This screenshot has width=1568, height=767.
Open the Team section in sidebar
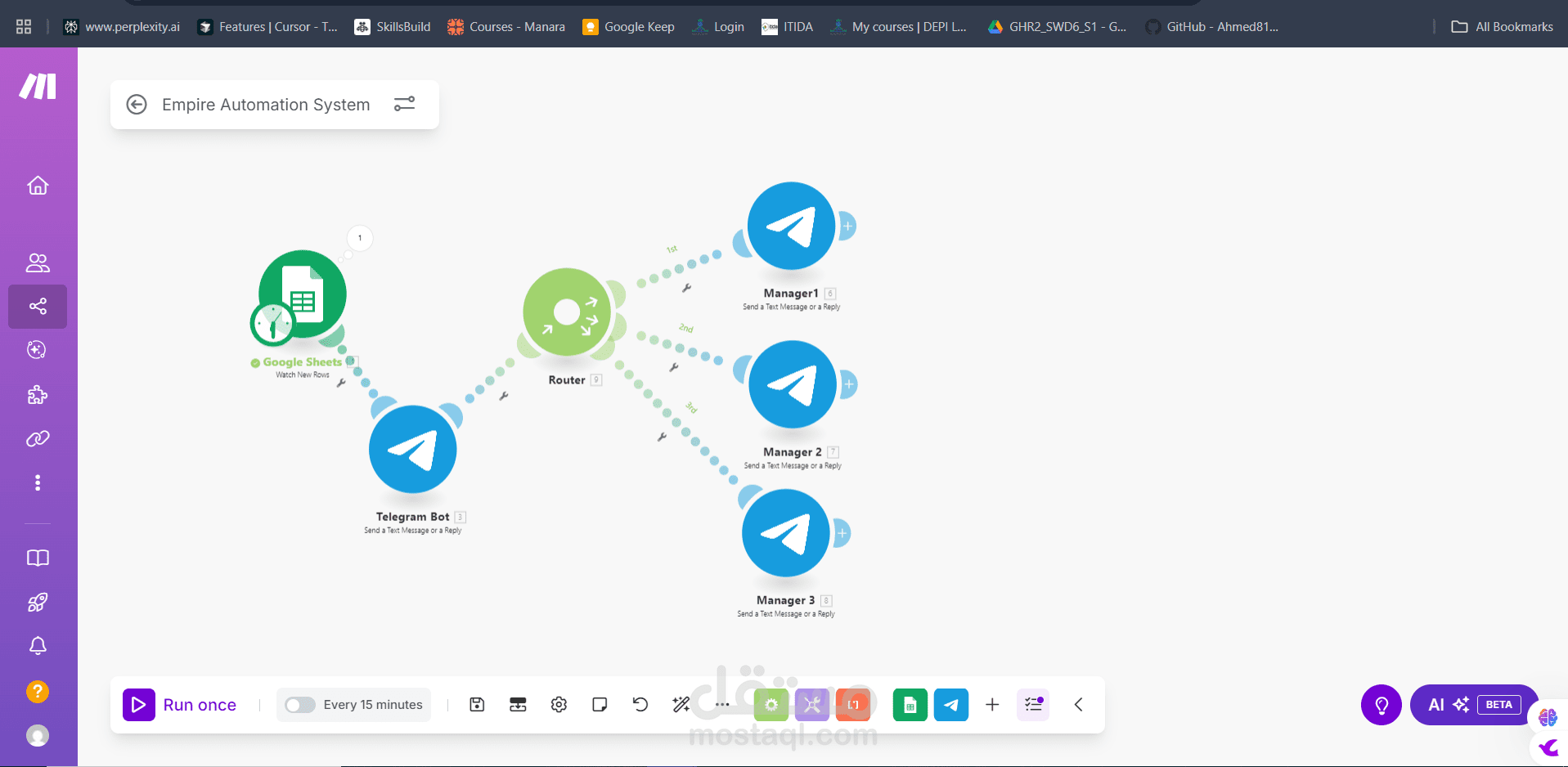point(38,262)
